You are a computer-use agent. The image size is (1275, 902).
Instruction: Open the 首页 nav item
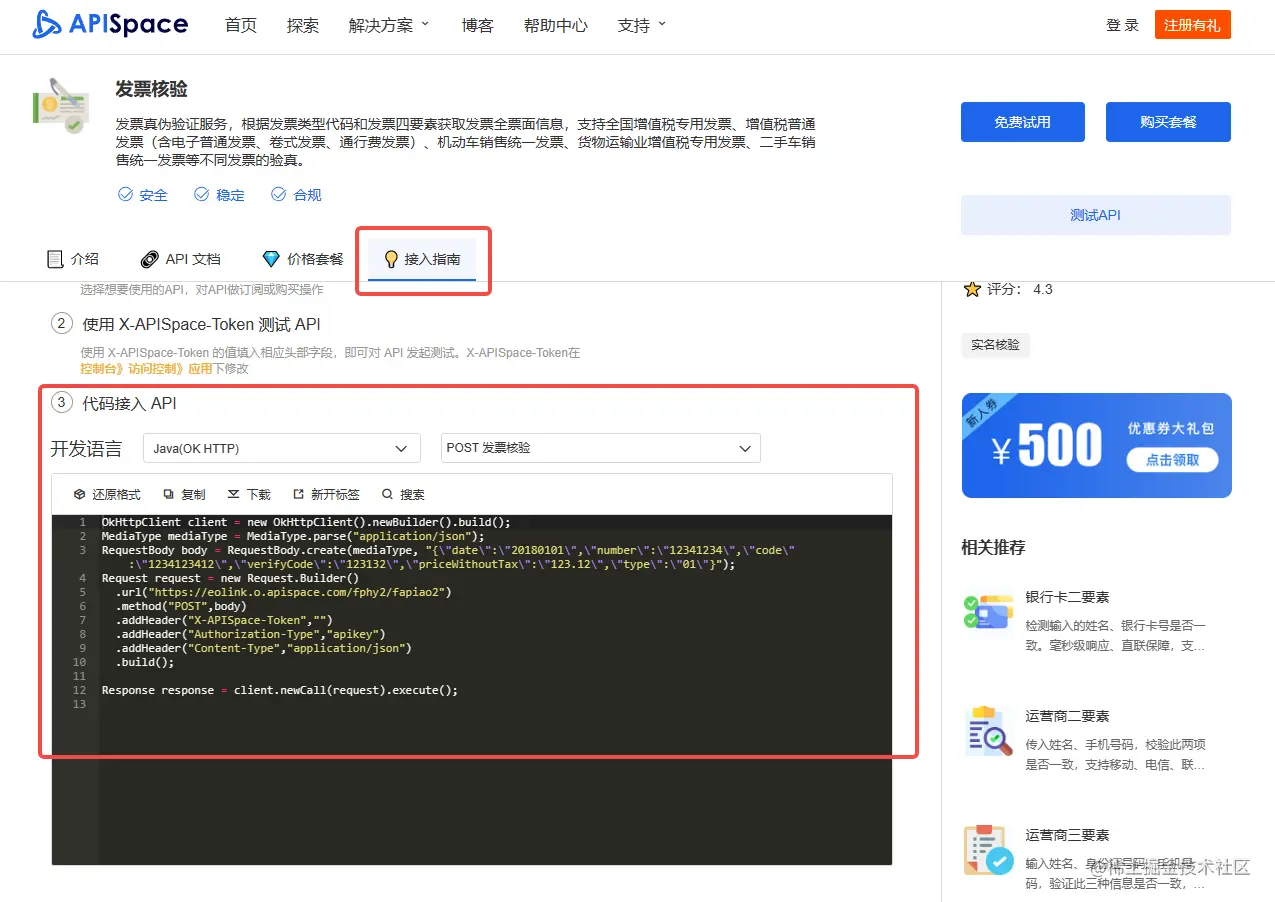tap(241, 26)
